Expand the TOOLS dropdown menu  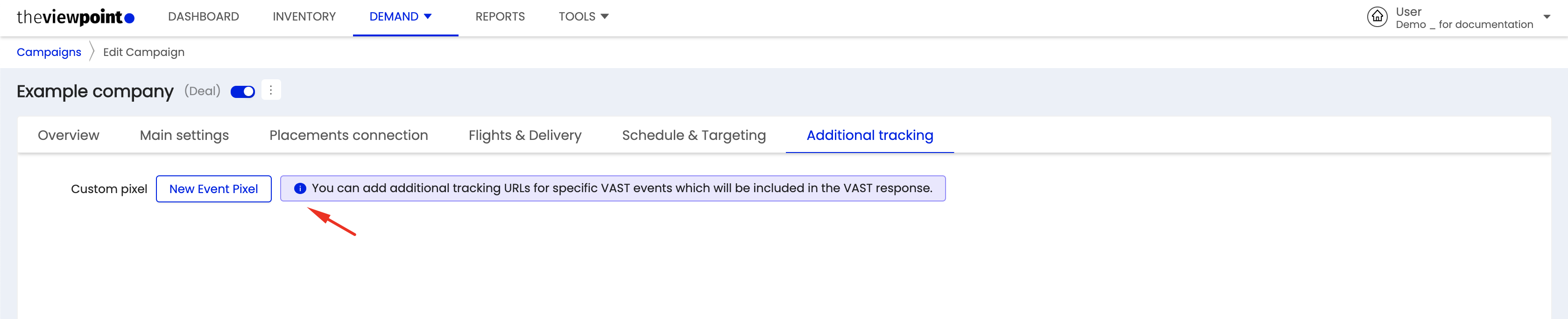(x=584, y=16)
